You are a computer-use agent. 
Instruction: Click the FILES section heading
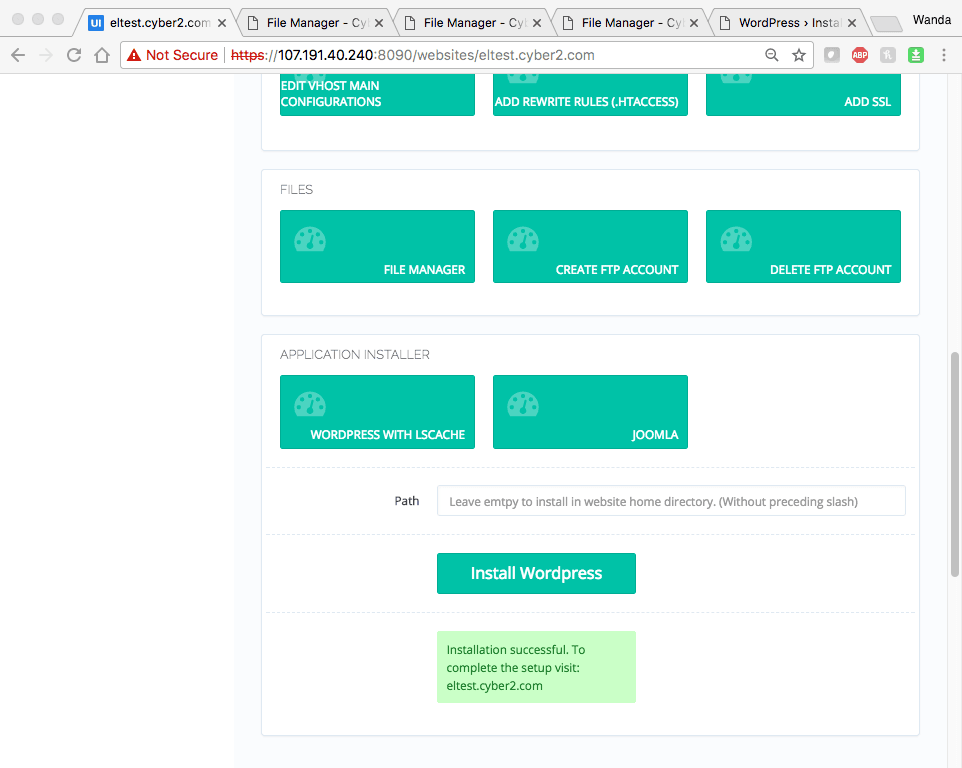(296, 190)
